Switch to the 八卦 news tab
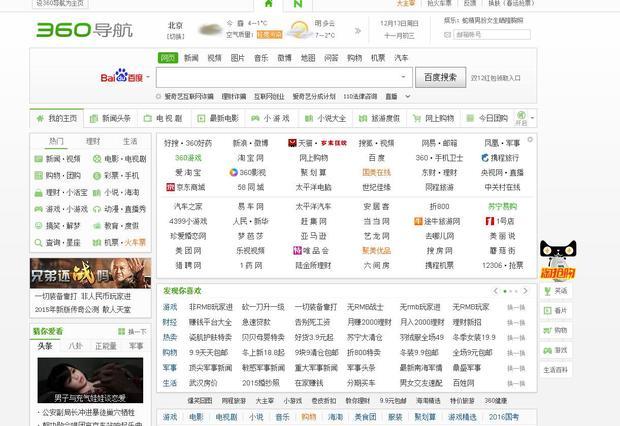 pos(76,346)
